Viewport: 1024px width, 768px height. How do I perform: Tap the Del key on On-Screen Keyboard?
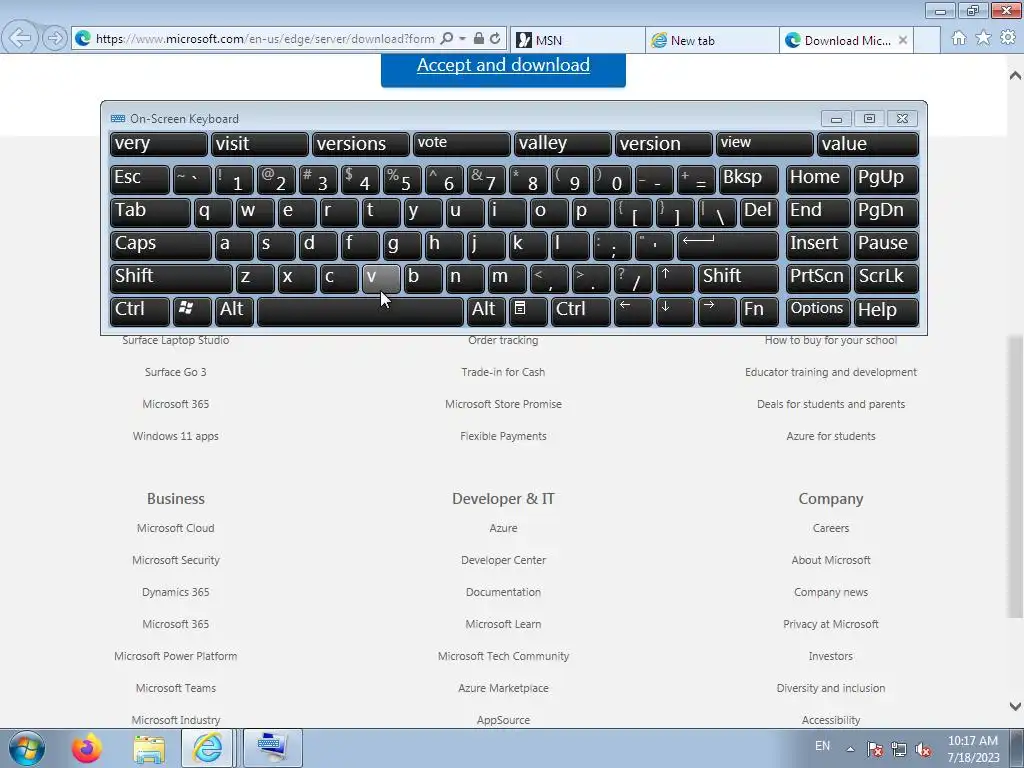(760, 212)
